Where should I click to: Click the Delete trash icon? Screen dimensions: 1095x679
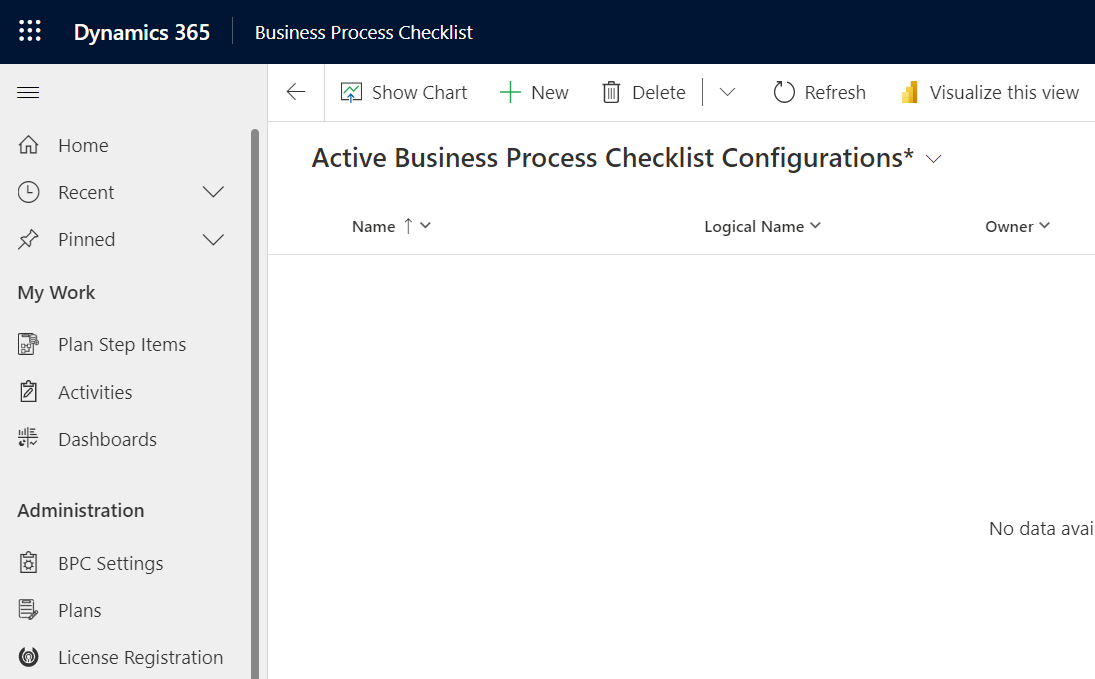click(x=611, y=93)
